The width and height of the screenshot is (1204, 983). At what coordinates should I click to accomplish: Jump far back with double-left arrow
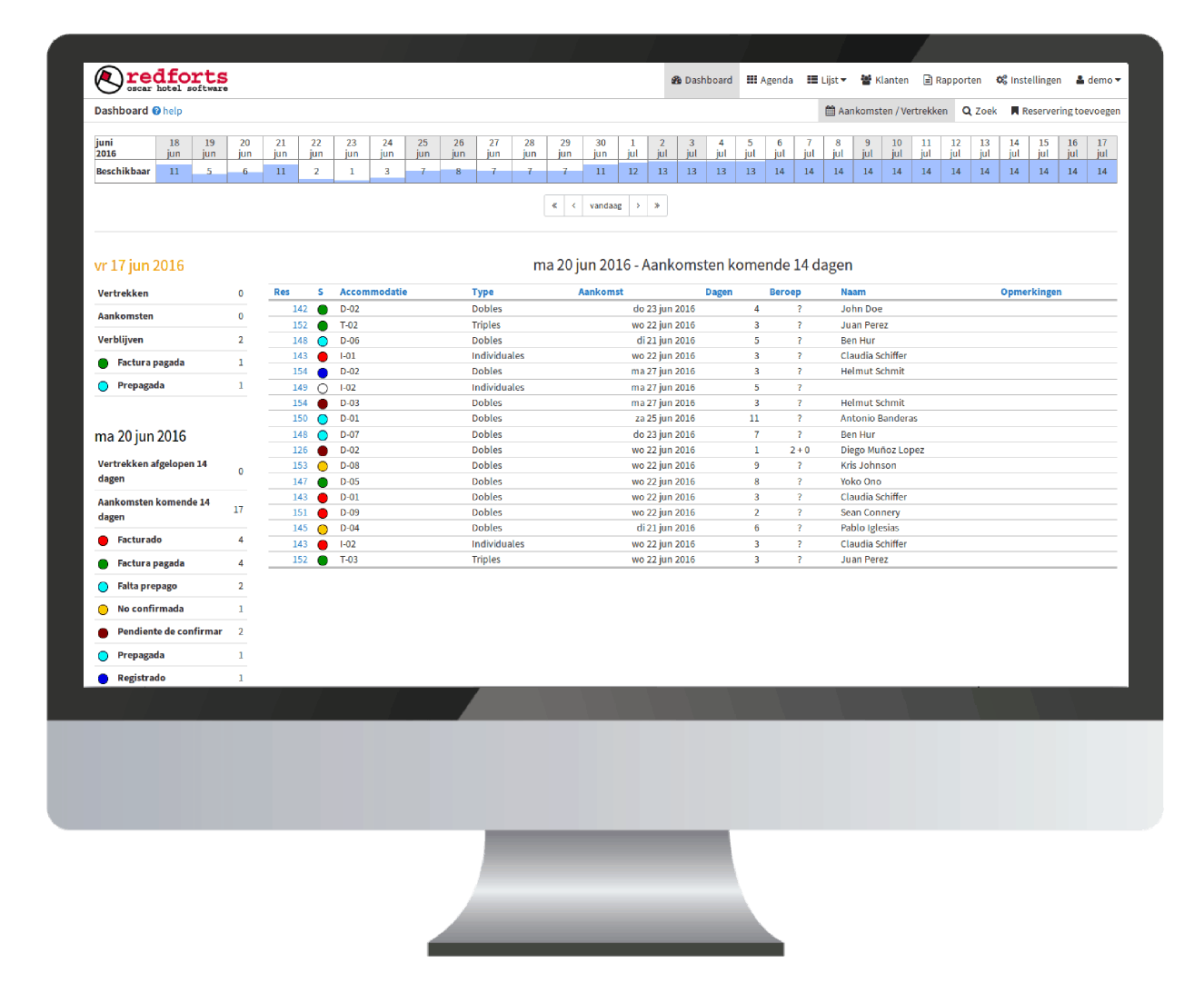coord(554,205)
